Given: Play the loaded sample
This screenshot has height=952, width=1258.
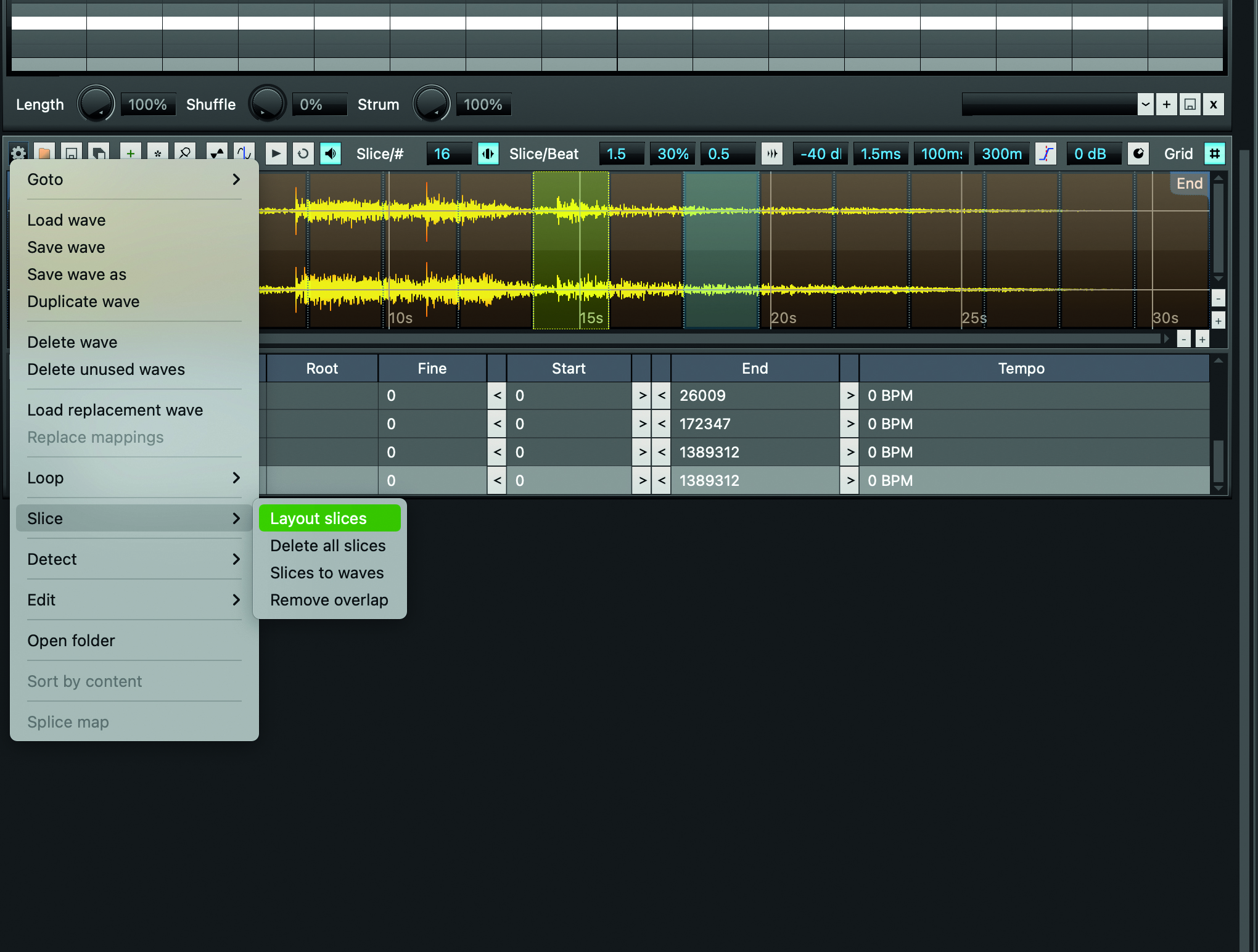Looking at the screenshot, I should pyautogui.click(x=276, y=153).
